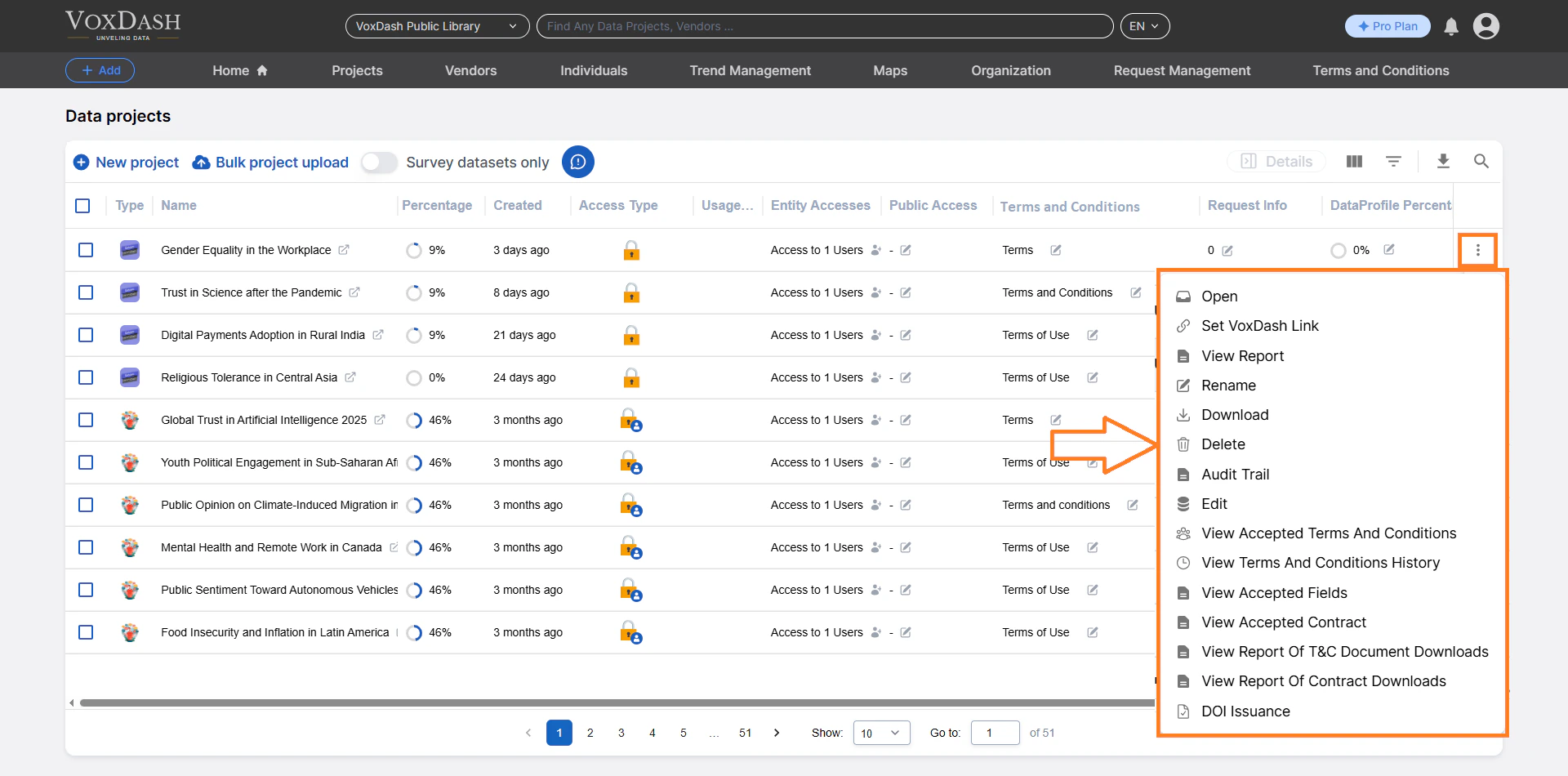
Task: Open Trust in Science external link icon
Action: (x=354, y=292)
